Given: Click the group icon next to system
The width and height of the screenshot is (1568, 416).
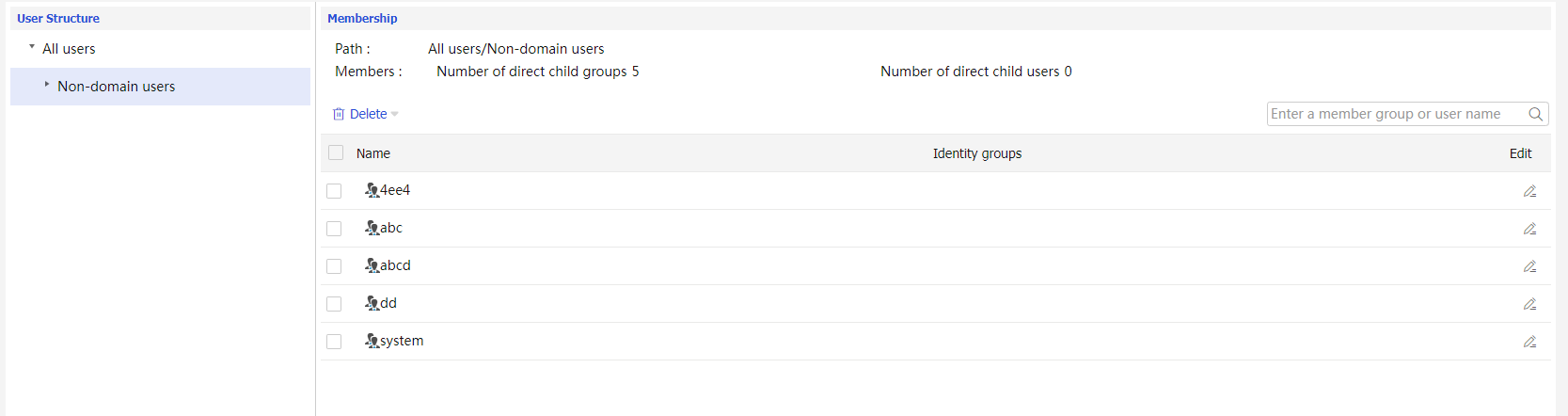Looking at the screenshot, I should click(372, 341).
